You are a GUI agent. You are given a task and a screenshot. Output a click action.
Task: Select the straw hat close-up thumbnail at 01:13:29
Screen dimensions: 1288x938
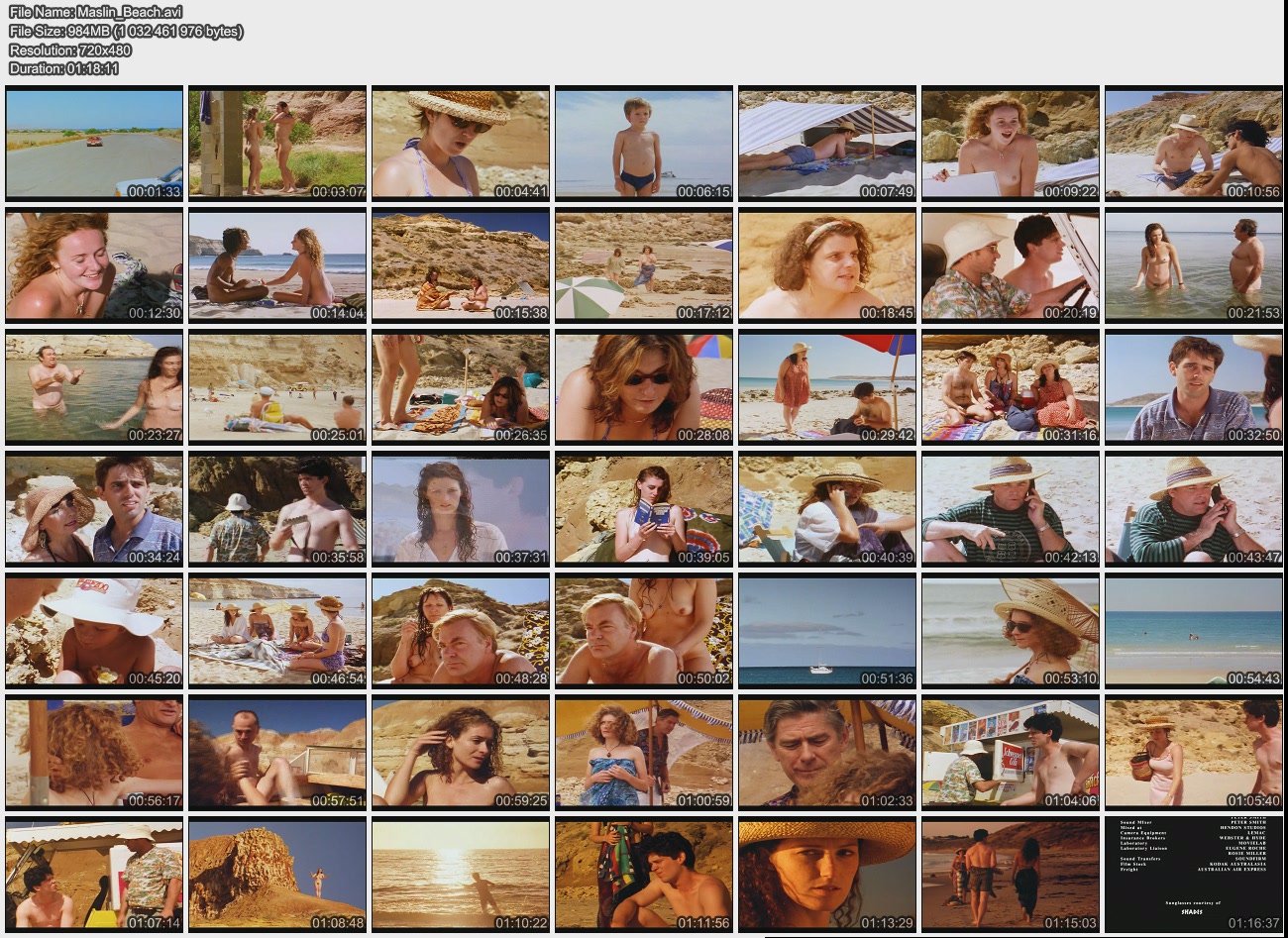click(x=827, y=875)
